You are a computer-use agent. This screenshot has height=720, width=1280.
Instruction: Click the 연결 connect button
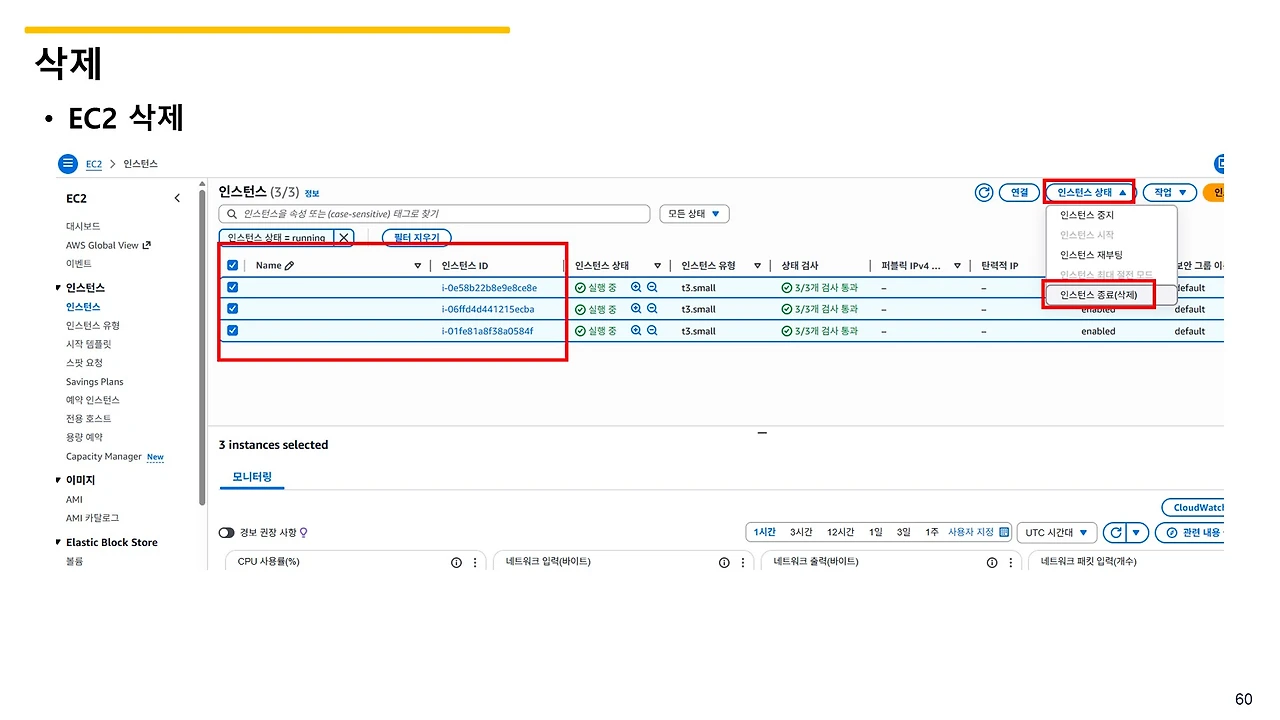point(1019,193)
